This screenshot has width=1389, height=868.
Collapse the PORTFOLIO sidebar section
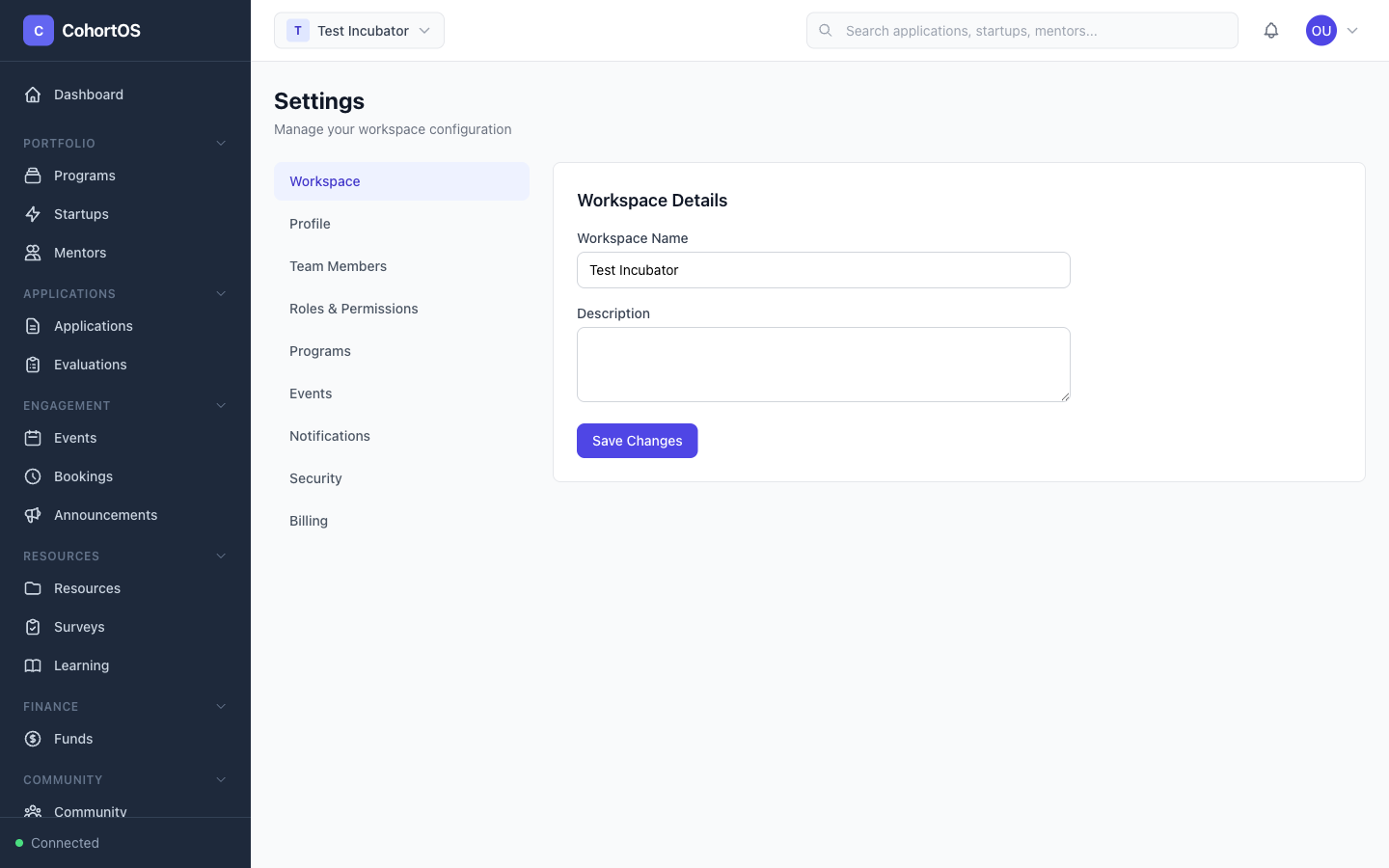pos(221,143)
